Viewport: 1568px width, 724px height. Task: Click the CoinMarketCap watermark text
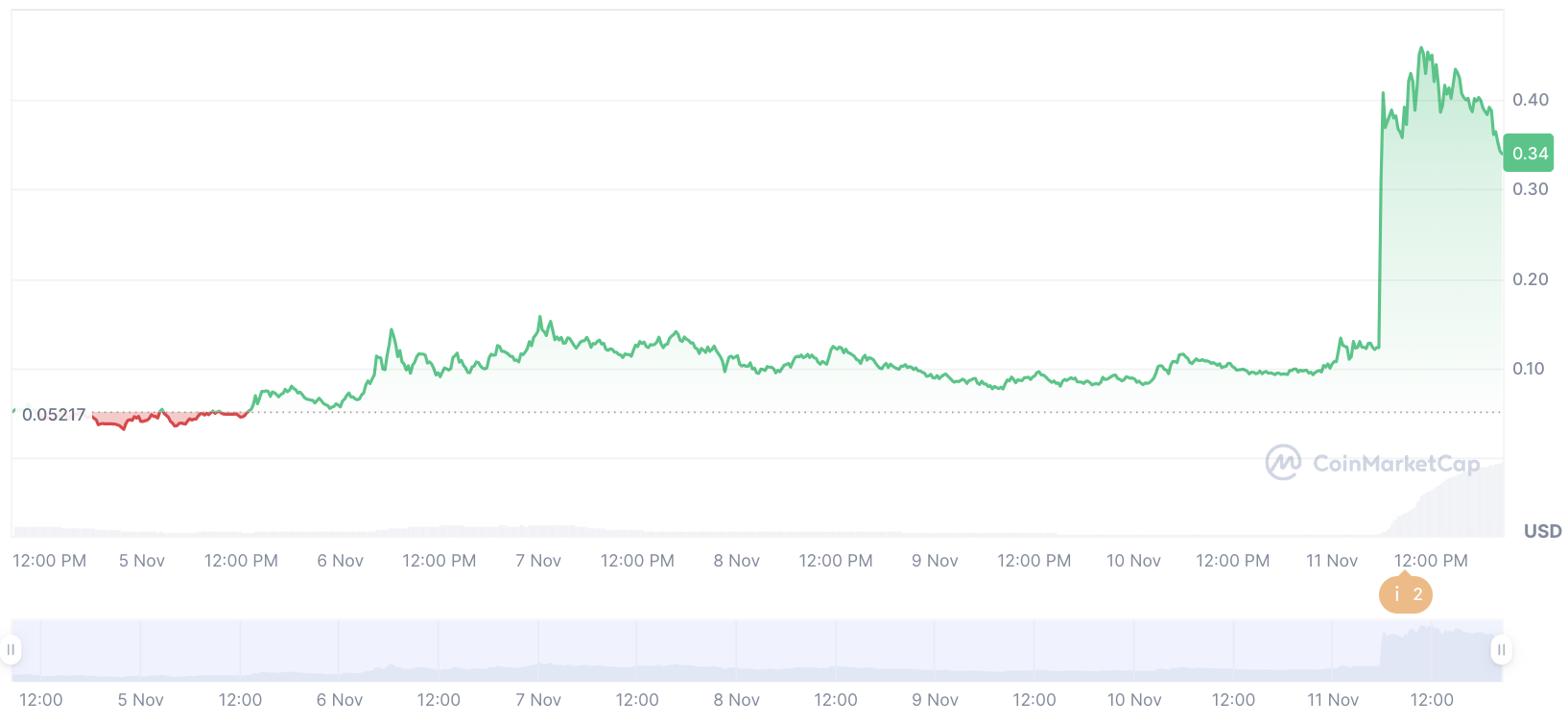[1395, 464]
